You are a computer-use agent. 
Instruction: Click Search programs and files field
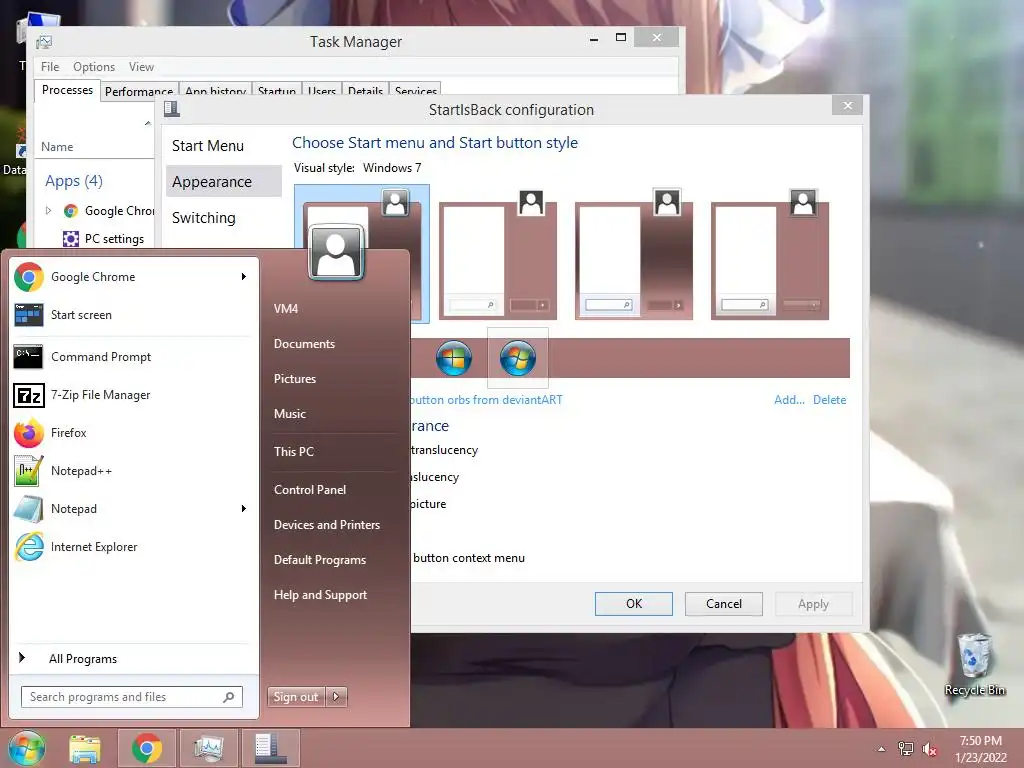tap(131, 697)
